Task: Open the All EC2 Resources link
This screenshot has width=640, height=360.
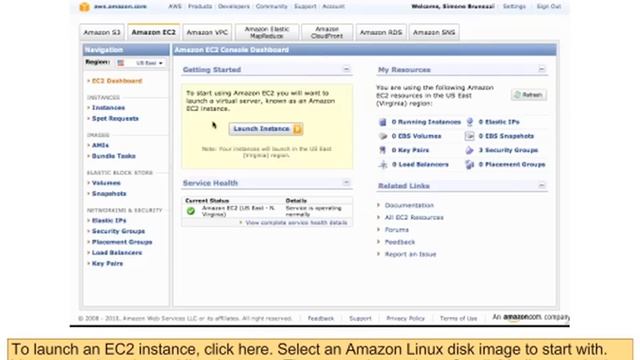Action: (x=414, y=218)
